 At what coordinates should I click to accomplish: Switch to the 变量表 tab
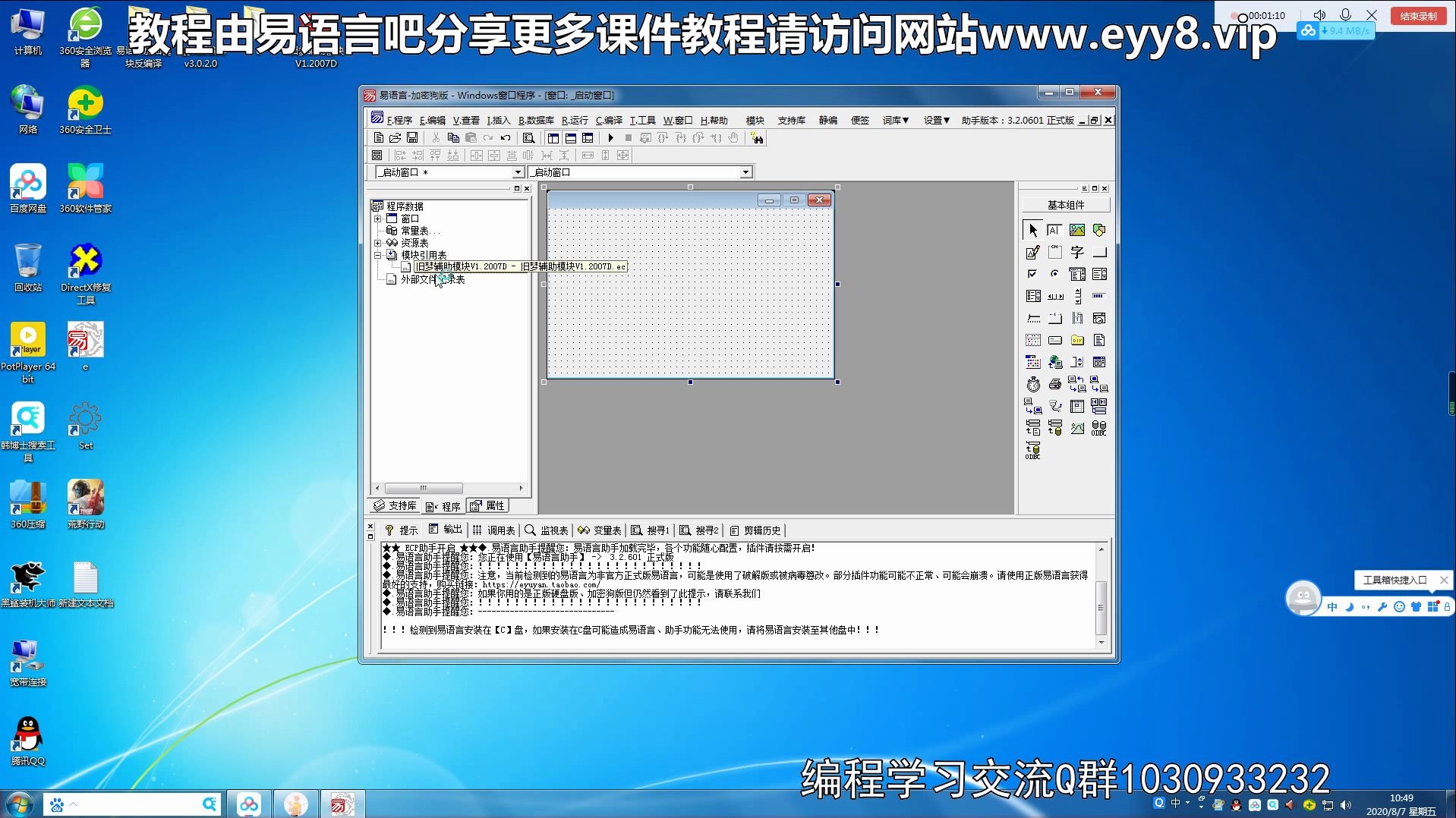pyautogui.click(x=600, y=530)
